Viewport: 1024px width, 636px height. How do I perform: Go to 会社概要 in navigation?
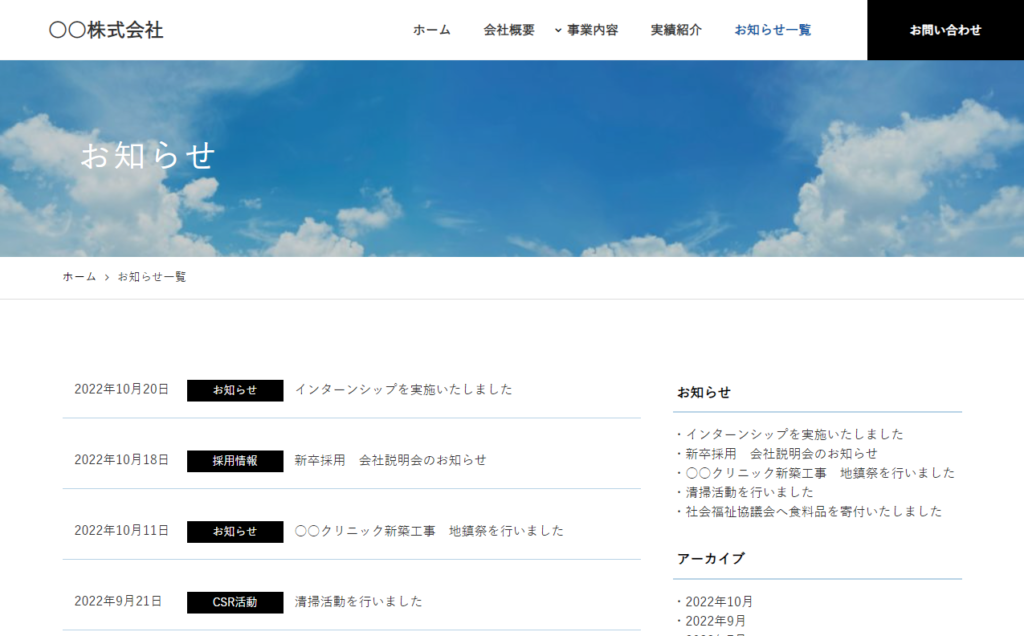tap(508, 30)
